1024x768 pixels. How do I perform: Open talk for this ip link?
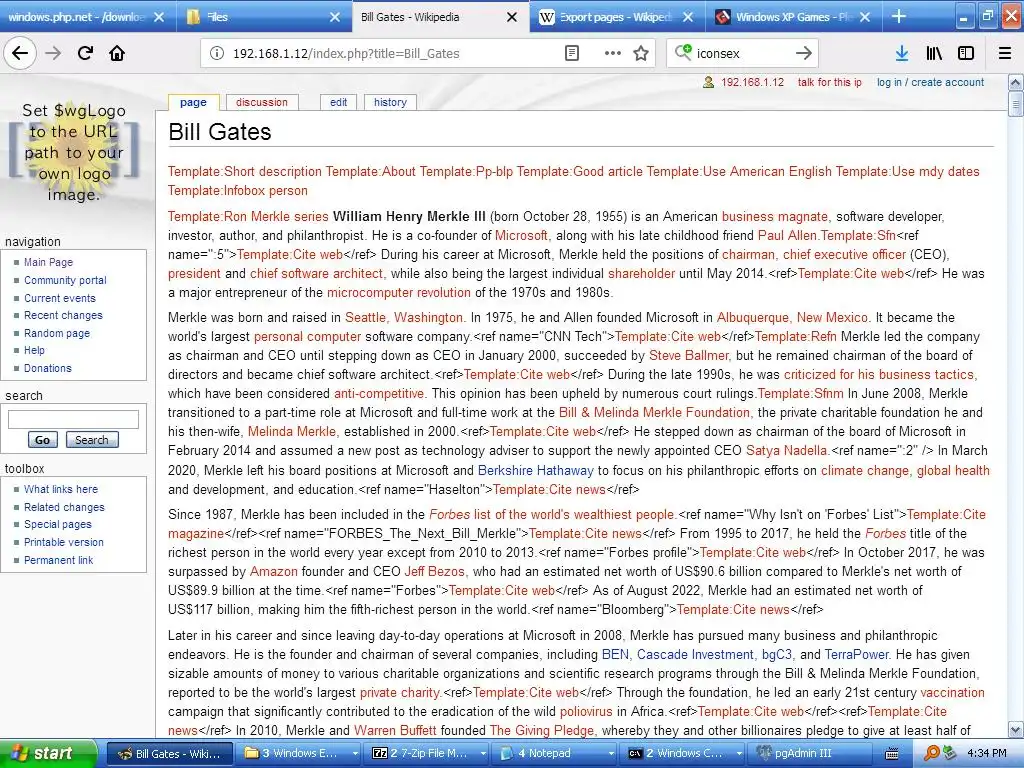click(829, 82)
